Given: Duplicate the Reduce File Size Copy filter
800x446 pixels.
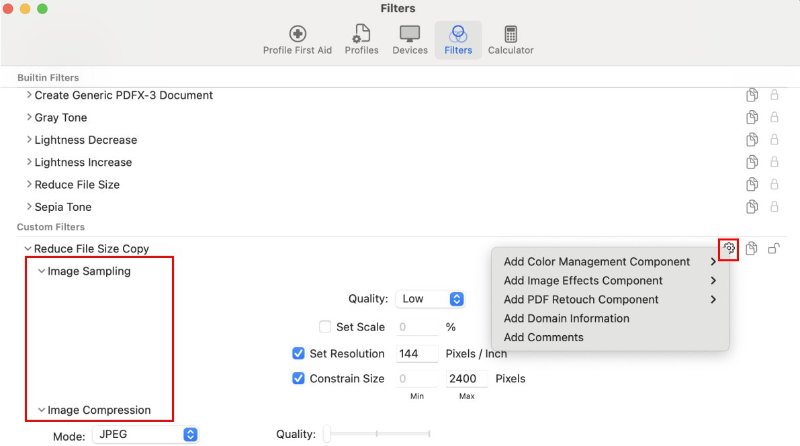Looking at the screenshot, I should (x=752, y=249).
